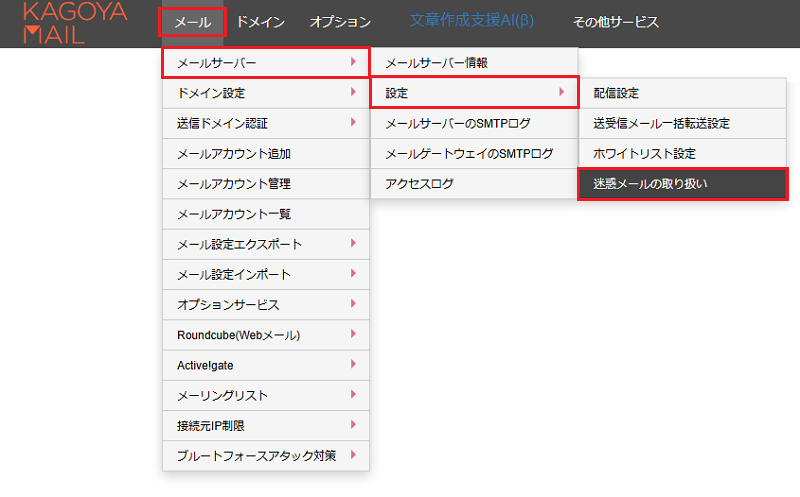This screenshot has width=800, height=497.
Task: Open メールサーバーのSMTPログ item
Action: coord(474,123)
